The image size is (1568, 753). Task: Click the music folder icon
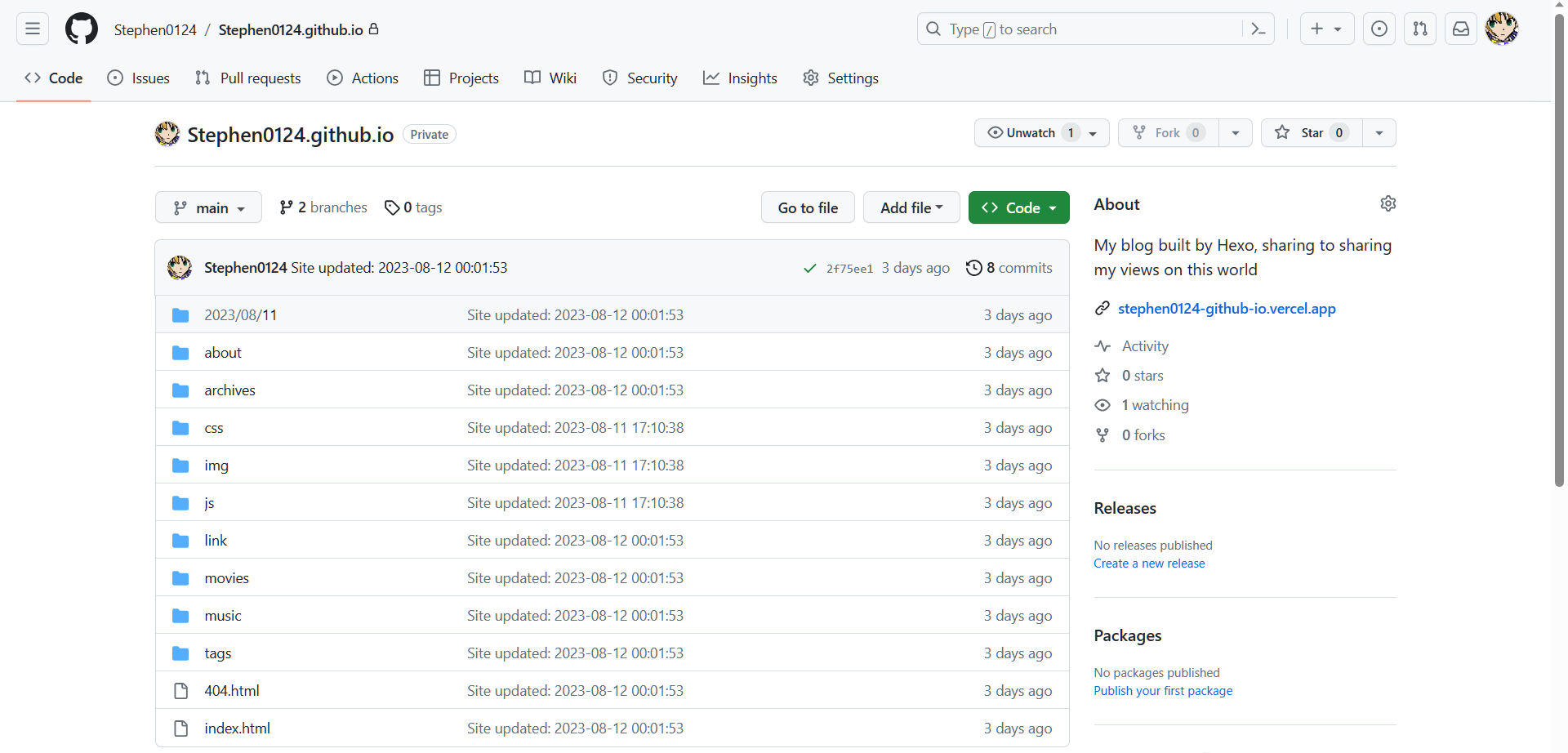180,616
